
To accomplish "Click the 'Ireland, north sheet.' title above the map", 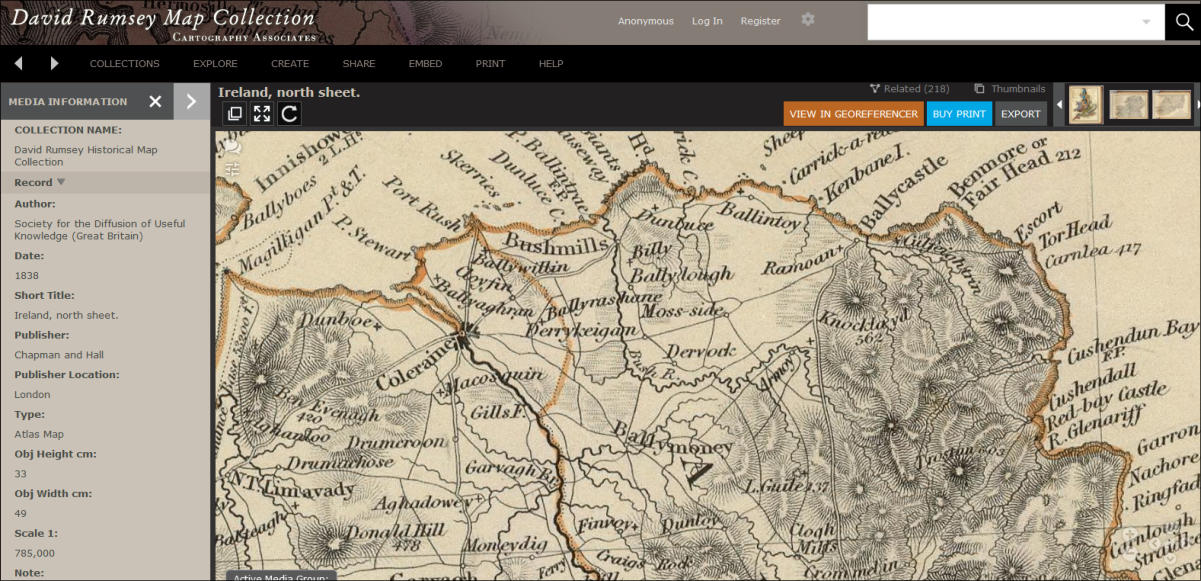I will click(x=289, y=93).
